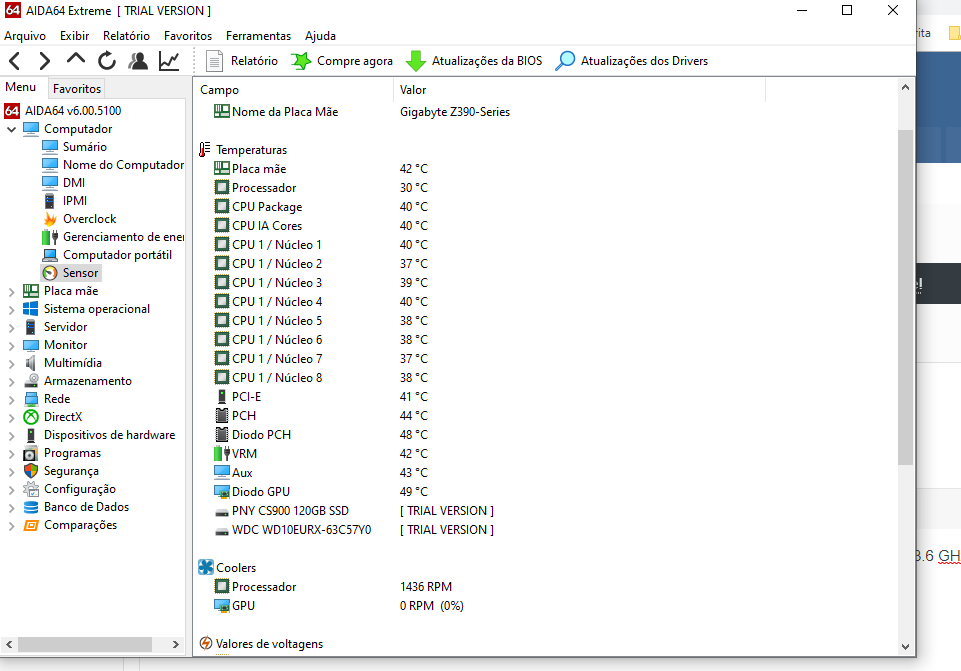Open Atualizações da BIOS

coord(474,61)
